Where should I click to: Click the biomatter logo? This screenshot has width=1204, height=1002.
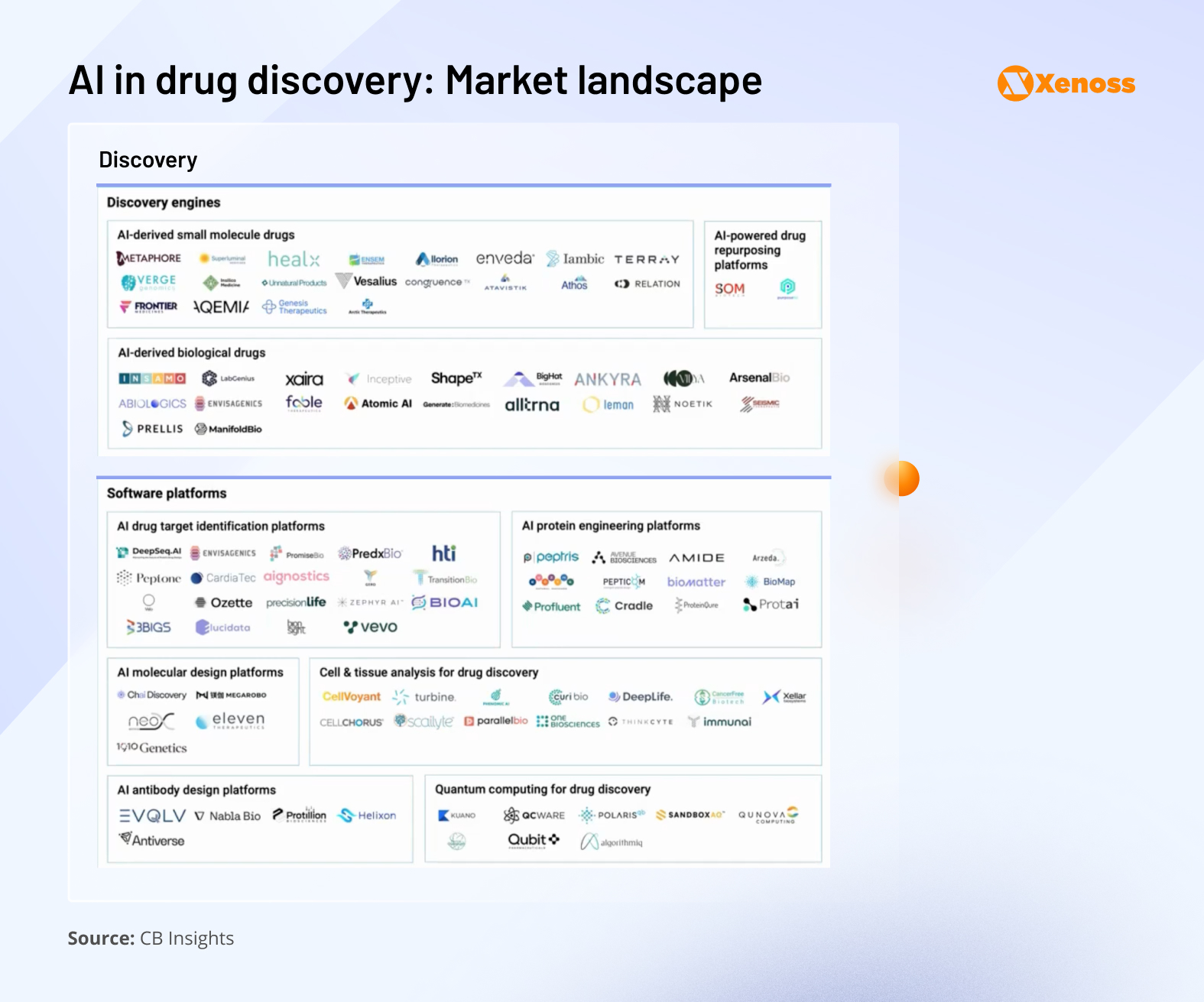tap(696, 582)
